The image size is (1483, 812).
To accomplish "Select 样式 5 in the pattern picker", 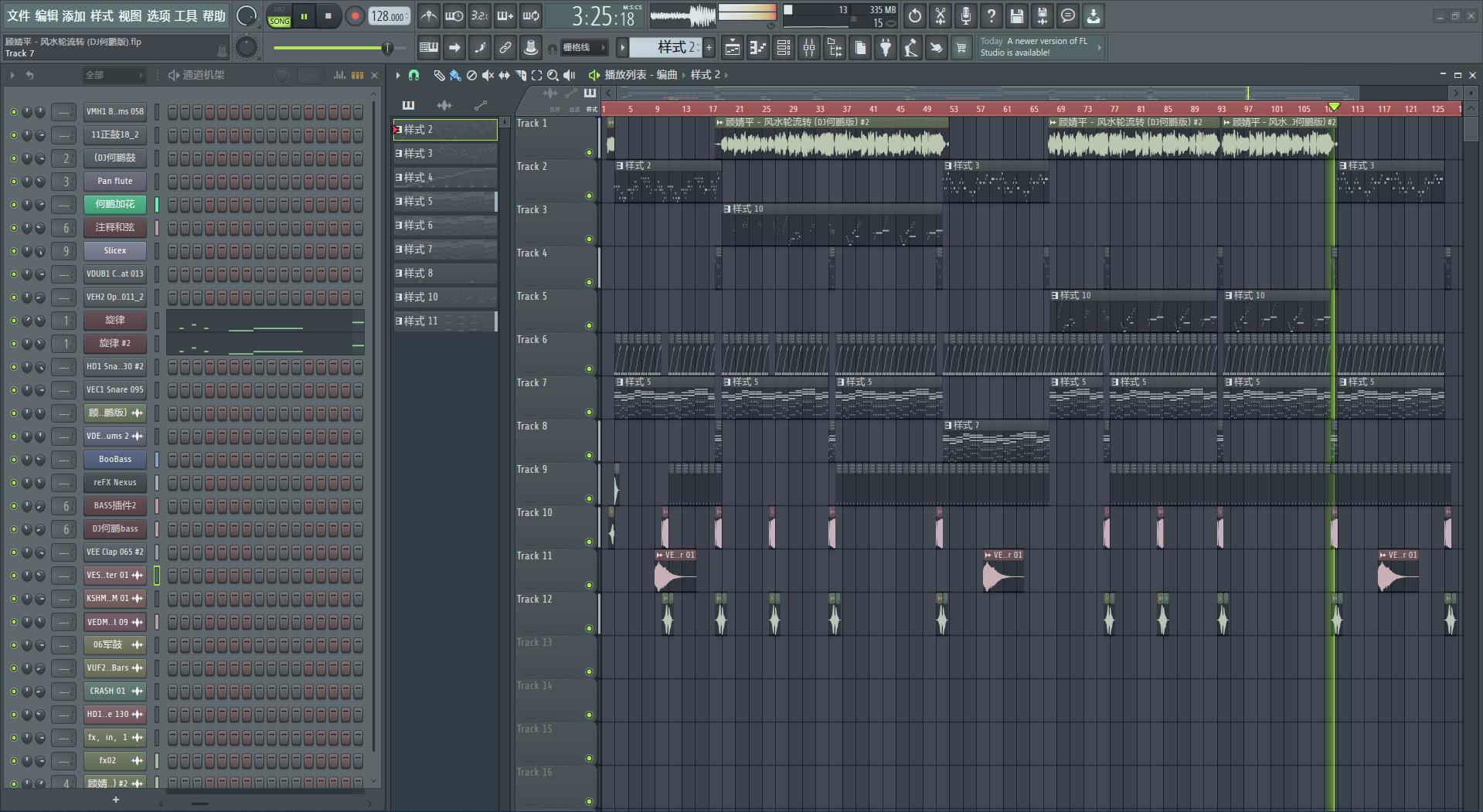I will (x=445, y=202).
